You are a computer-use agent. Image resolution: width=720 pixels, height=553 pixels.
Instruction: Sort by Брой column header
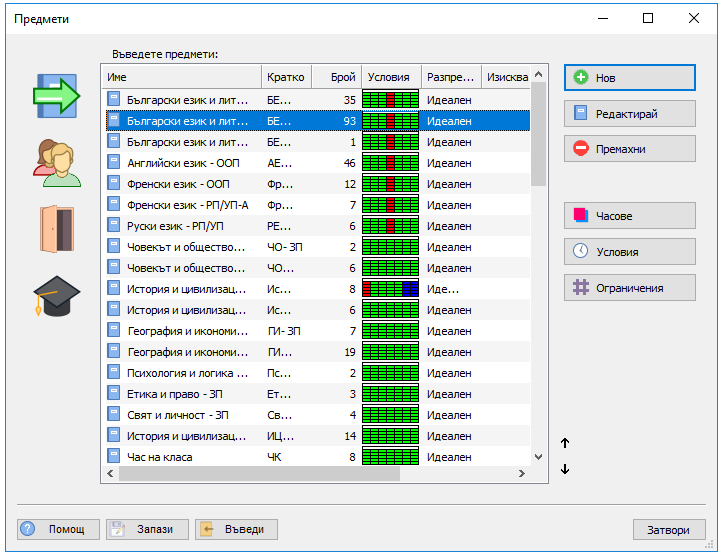tap(336, 77)
